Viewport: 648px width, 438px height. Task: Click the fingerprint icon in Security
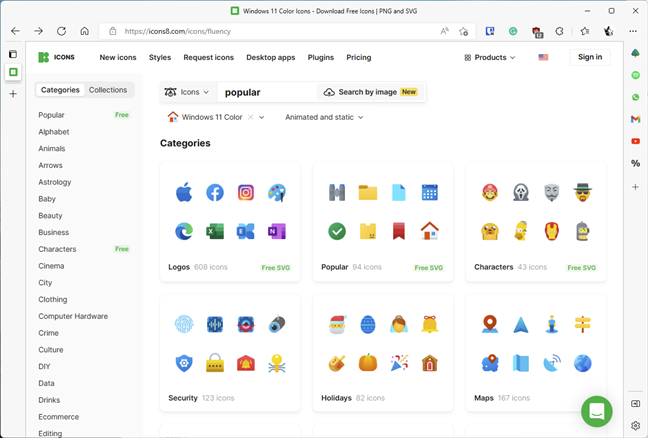click(x=184, y=324)
